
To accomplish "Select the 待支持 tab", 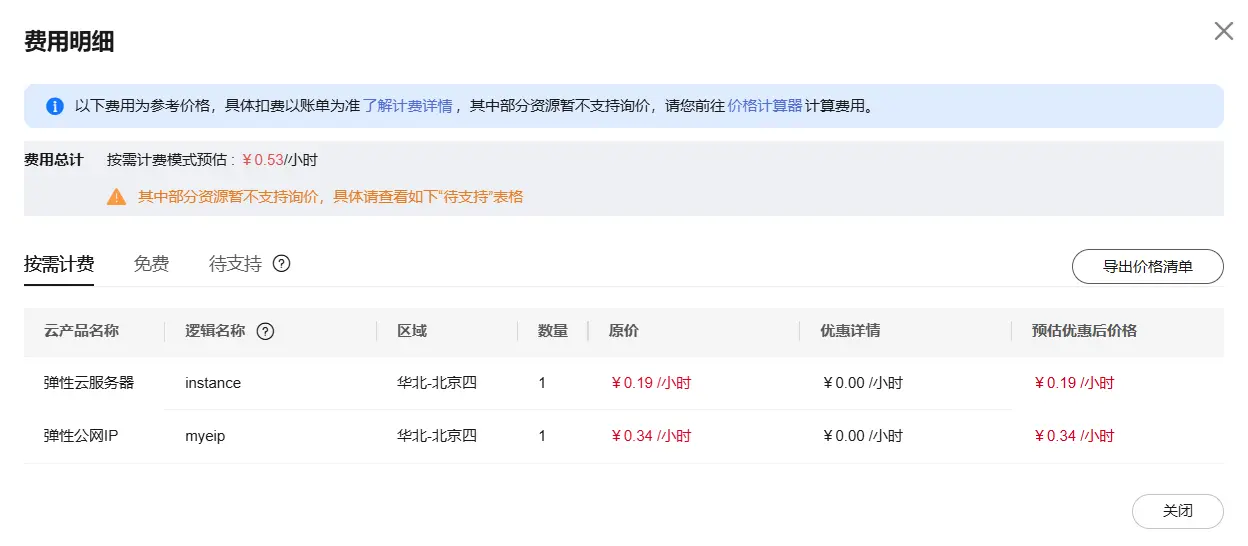I will tap(235, 264).
